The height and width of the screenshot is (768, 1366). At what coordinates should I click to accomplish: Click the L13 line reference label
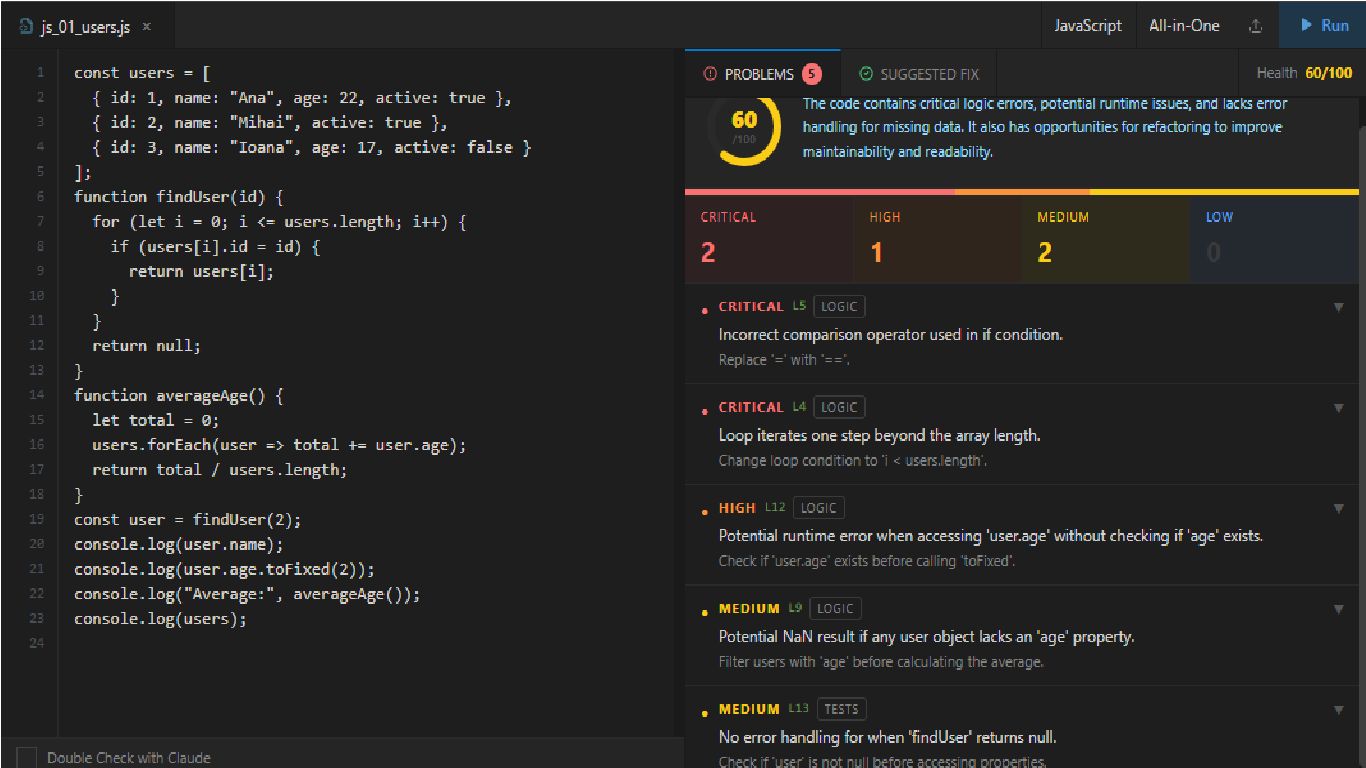point(797,708)
